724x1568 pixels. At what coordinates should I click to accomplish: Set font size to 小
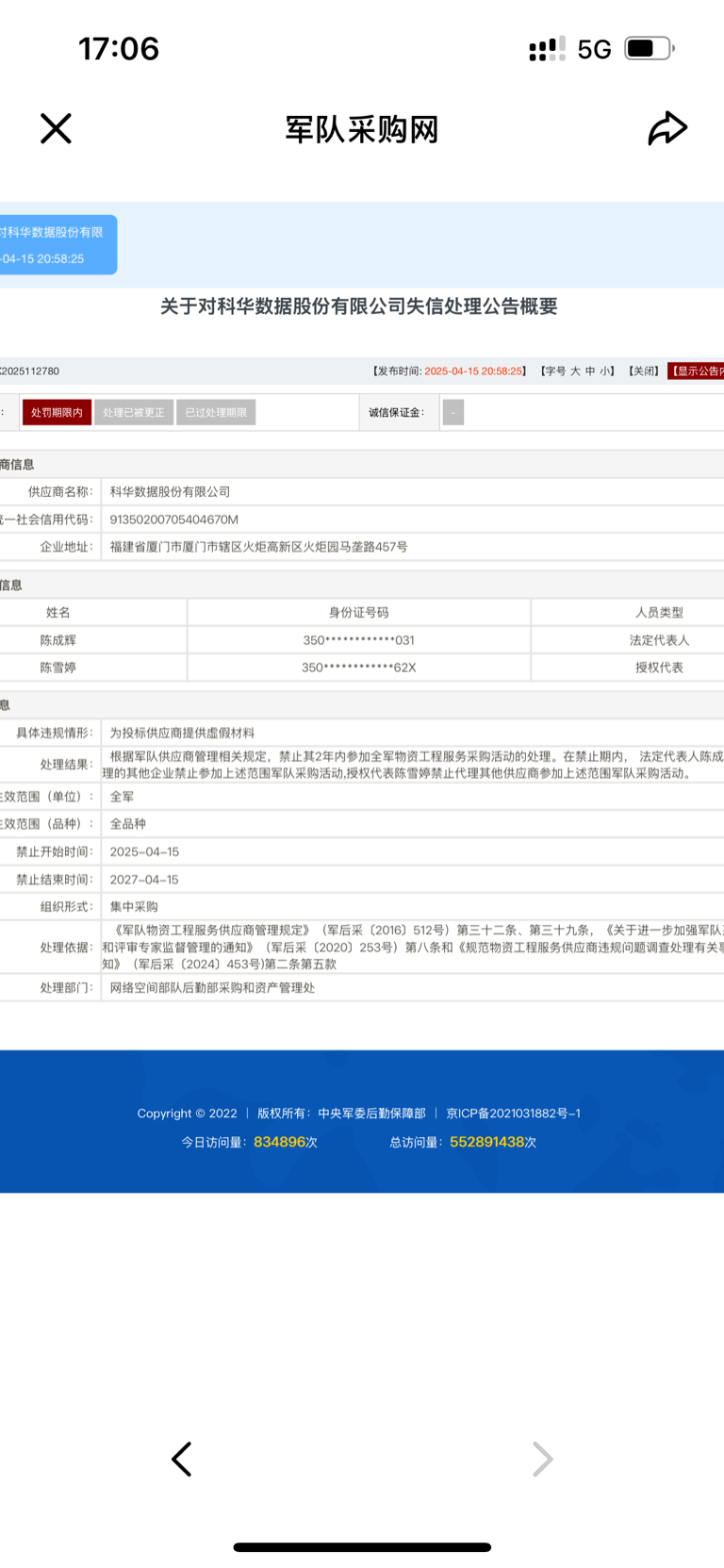tap(605, 371)
